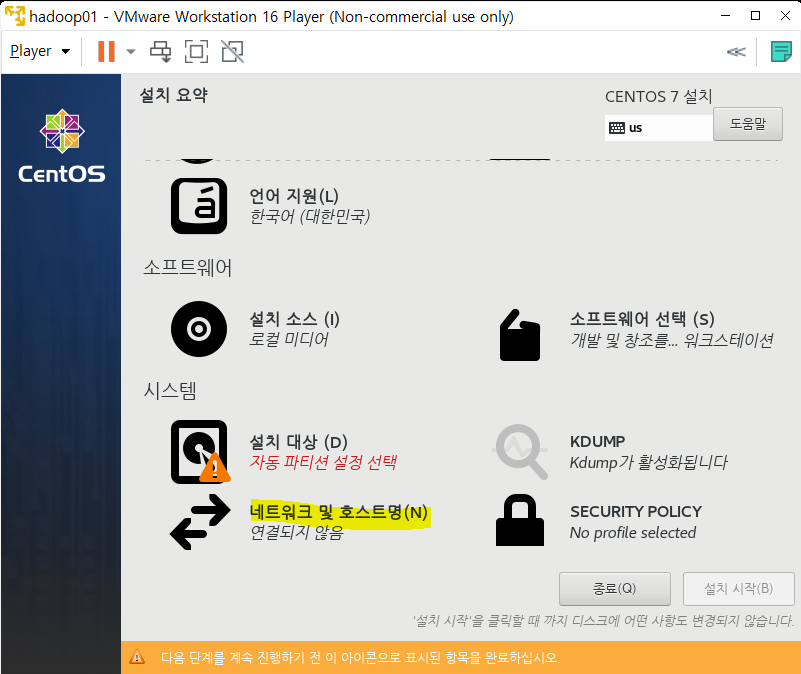Screen dimensions: 801x674
Task: Open 네트워크 및 호스트명(N) settings
Action: (339, 512)
